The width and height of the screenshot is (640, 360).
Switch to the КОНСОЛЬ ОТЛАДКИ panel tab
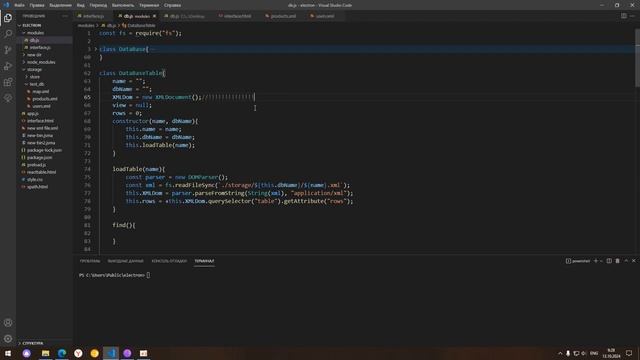pos(169,261)
